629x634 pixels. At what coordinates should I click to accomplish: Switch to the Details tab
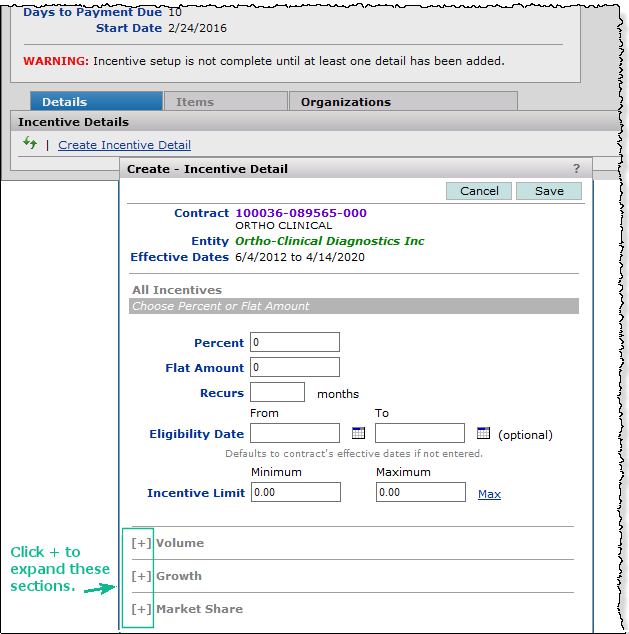(x=96, y=101)
